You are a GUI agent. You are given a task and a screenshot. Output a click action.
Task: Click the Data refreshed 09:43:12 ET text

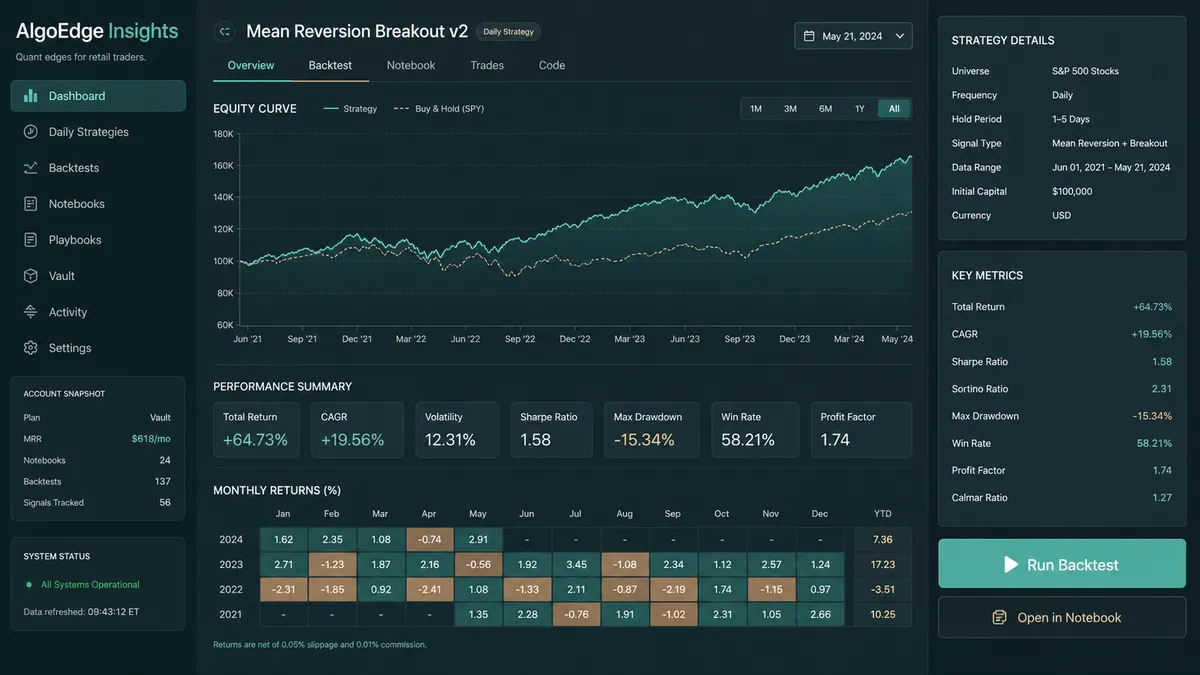tap(82, 611)
